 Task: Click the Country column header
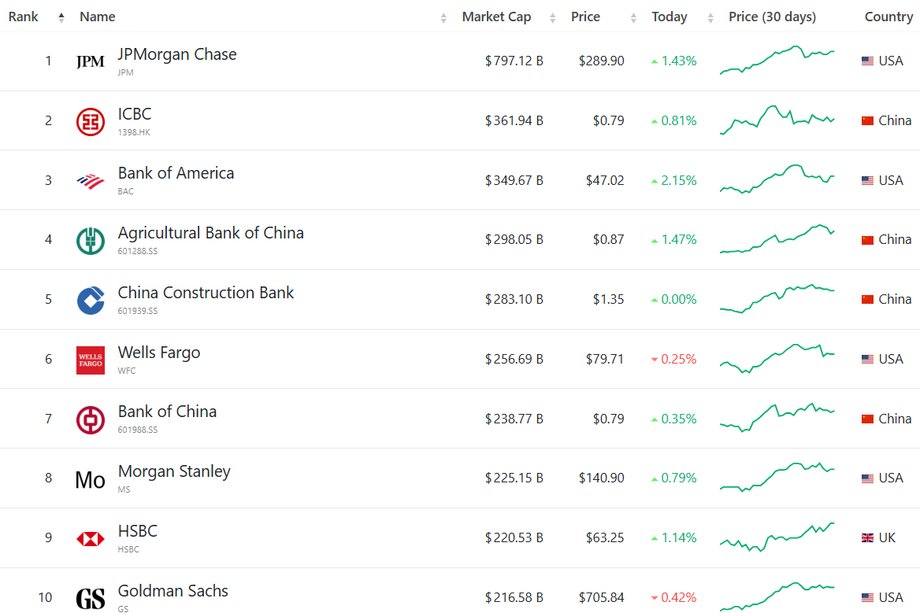(888, 16)
